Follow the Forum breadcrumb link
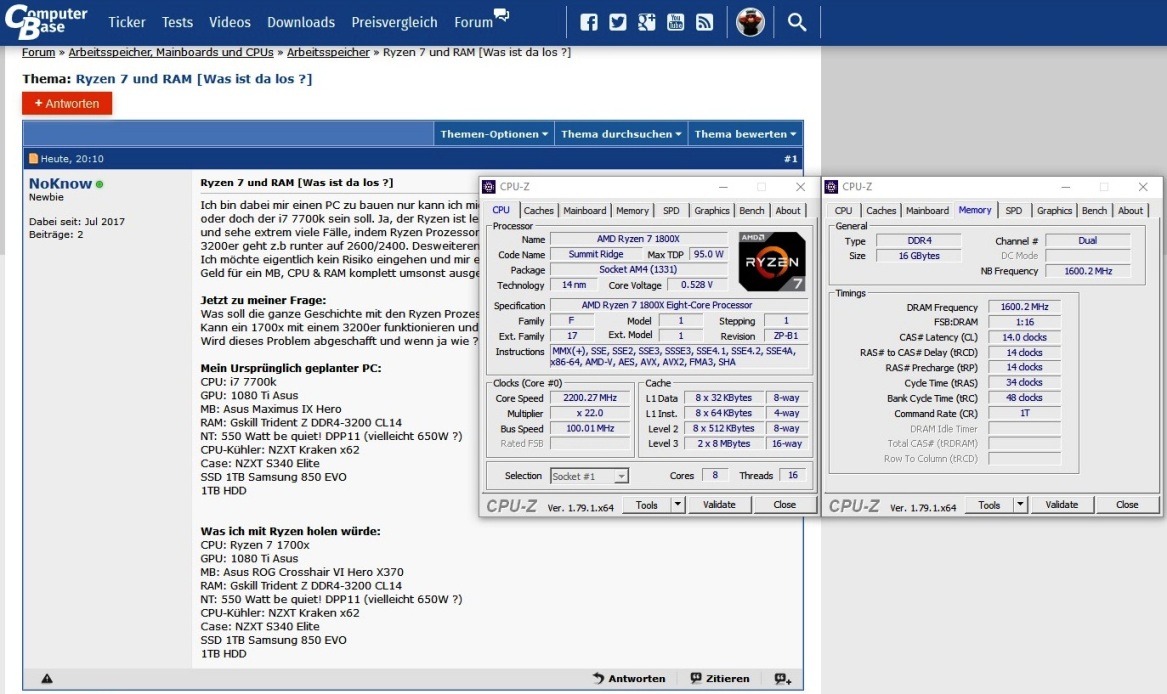 pos(38,52)
